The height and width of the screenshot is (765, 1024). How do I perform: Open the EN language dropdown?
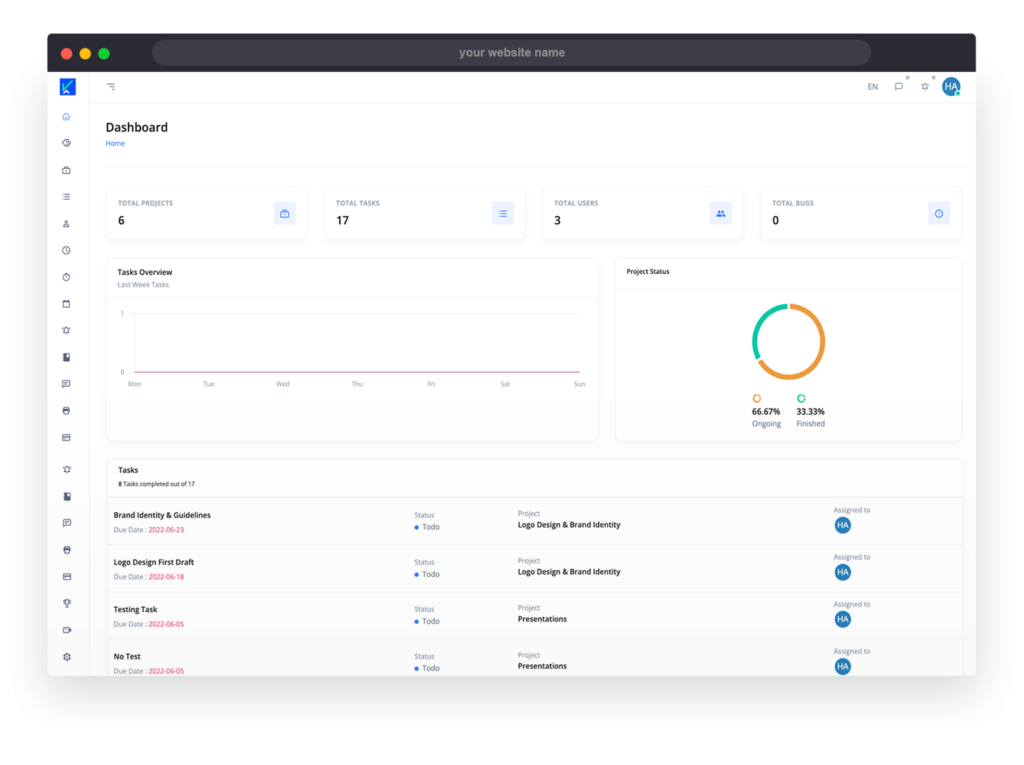pos(872,87)
